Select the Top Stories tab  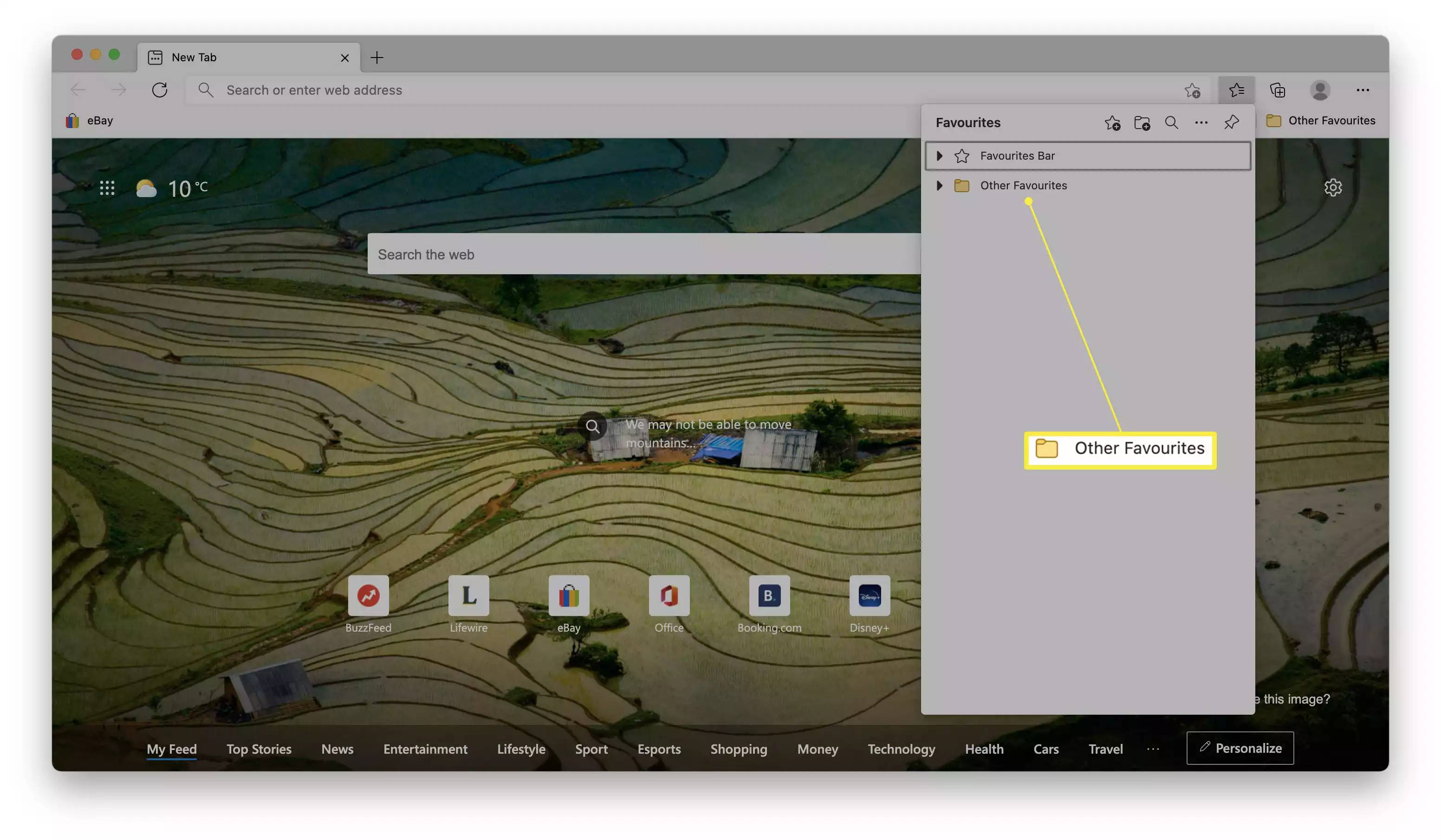coord(259,748)
